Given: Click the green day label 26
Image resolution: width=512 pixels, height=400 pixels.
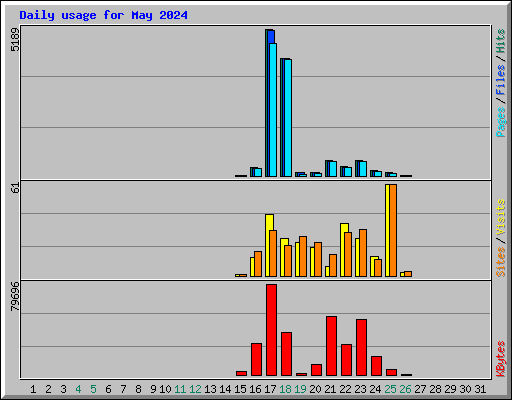Looking at the screenshot, I should [405, 389].
